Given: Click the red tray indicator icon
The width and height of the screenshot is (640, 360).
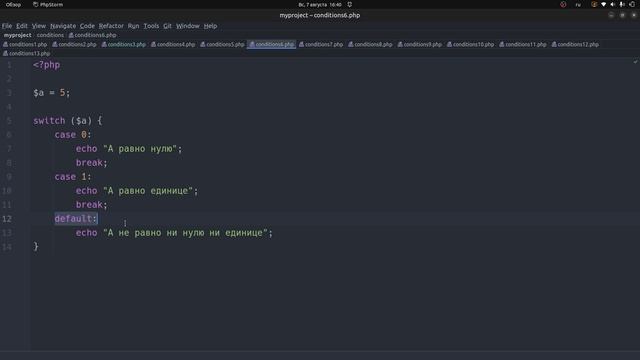Looking at the screenshot, I should [563, 4].
